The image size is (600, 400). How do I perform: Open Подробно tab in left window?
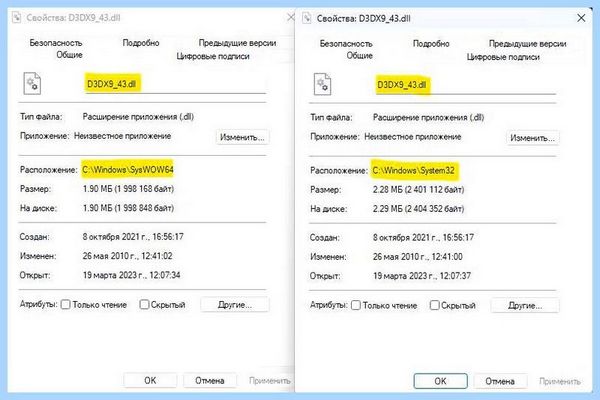(141, 43)
